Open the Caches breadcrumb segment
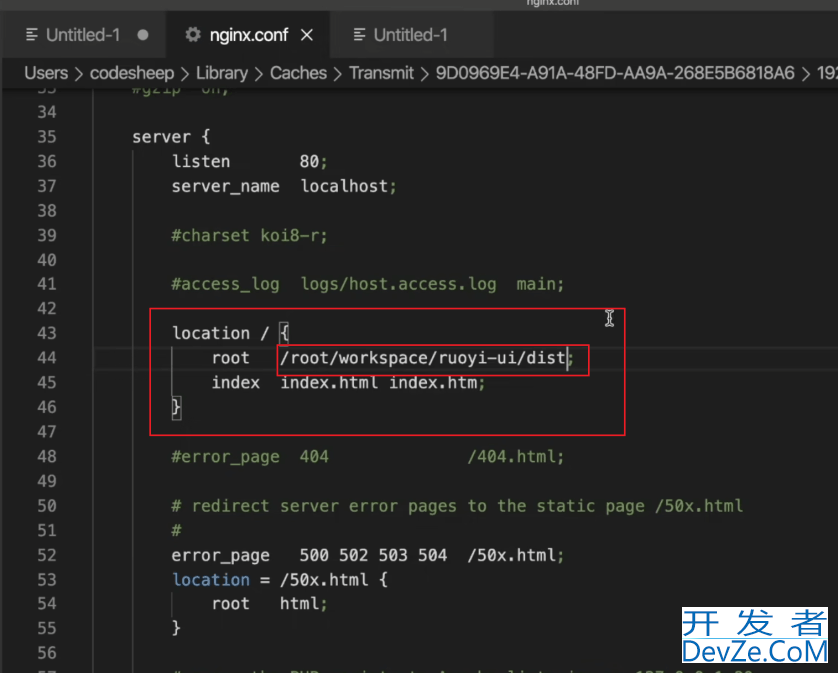Screen dimensions: 838x673 (298, 73)
